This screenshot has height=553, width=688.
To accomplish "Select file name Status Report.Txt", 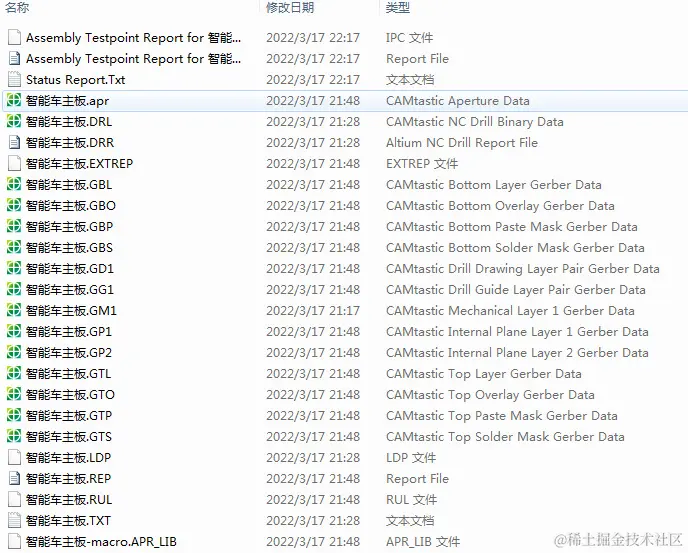I will pos(75,79).
